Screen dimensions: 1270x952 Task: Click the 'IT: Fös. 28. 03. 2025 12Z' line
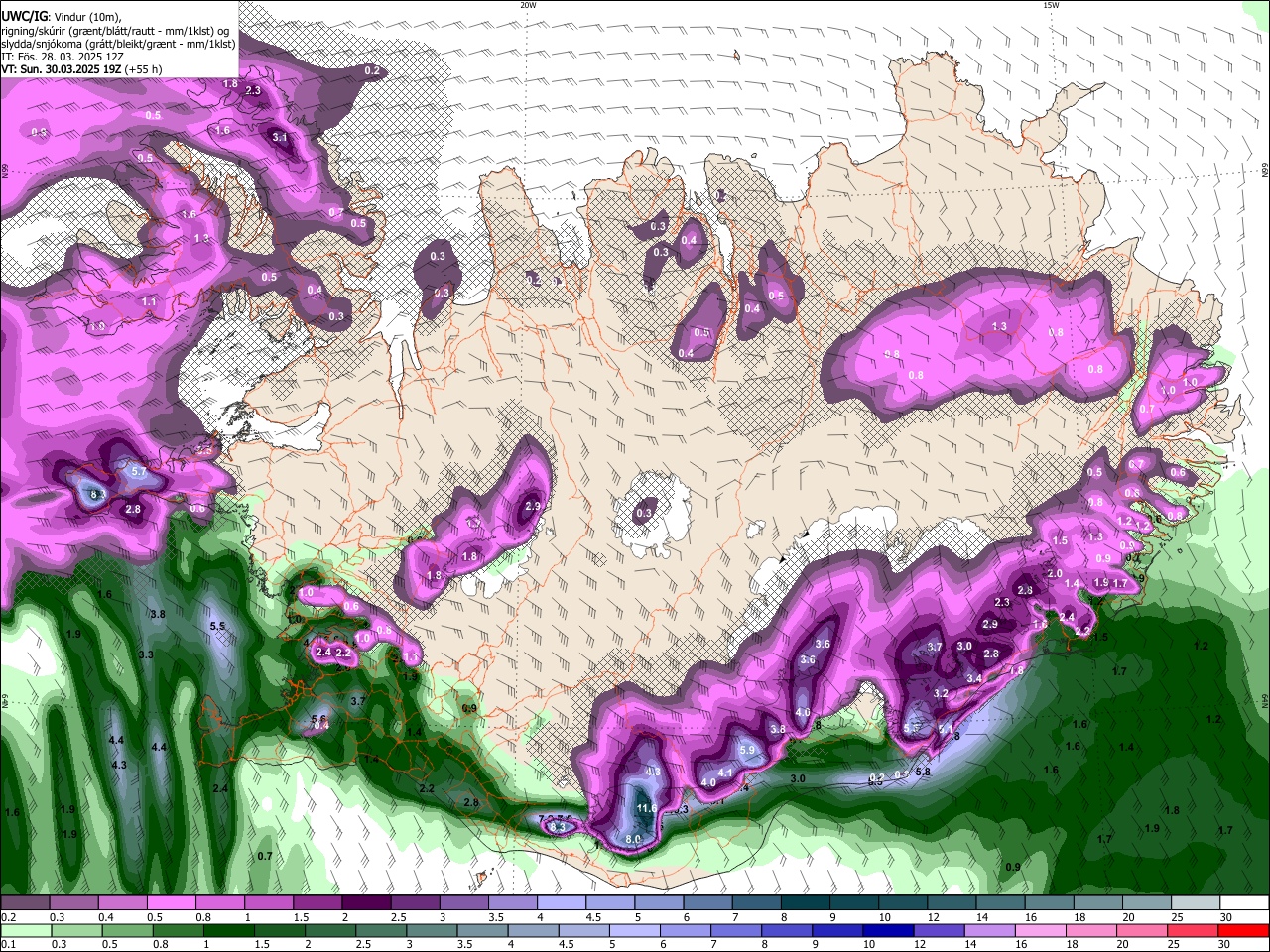click(63, 57)
